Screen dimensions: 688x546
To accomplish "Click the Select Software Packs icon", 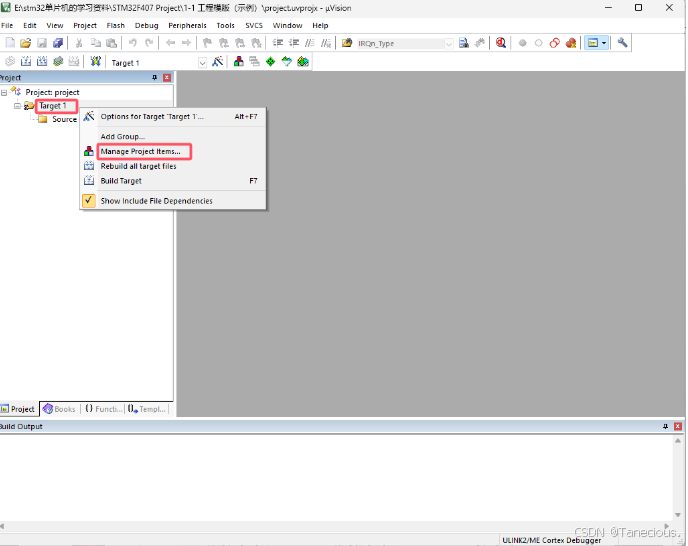I will point(287,61).
